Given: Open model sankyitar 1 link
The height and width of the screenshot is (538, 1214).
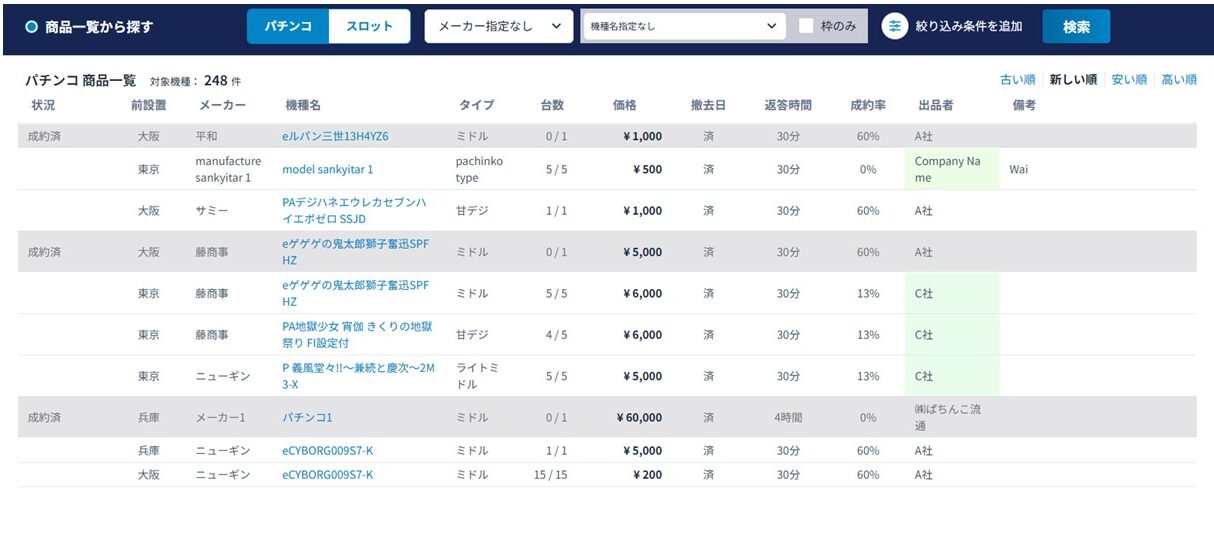Looking at the screenshot, I should point(327,169).
